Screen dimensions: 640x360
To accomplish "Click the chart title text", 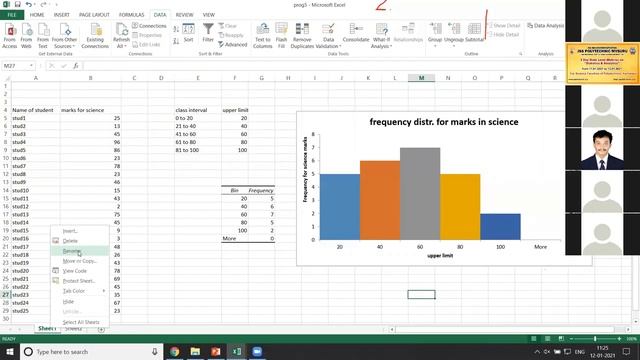I will pos(444,122).
